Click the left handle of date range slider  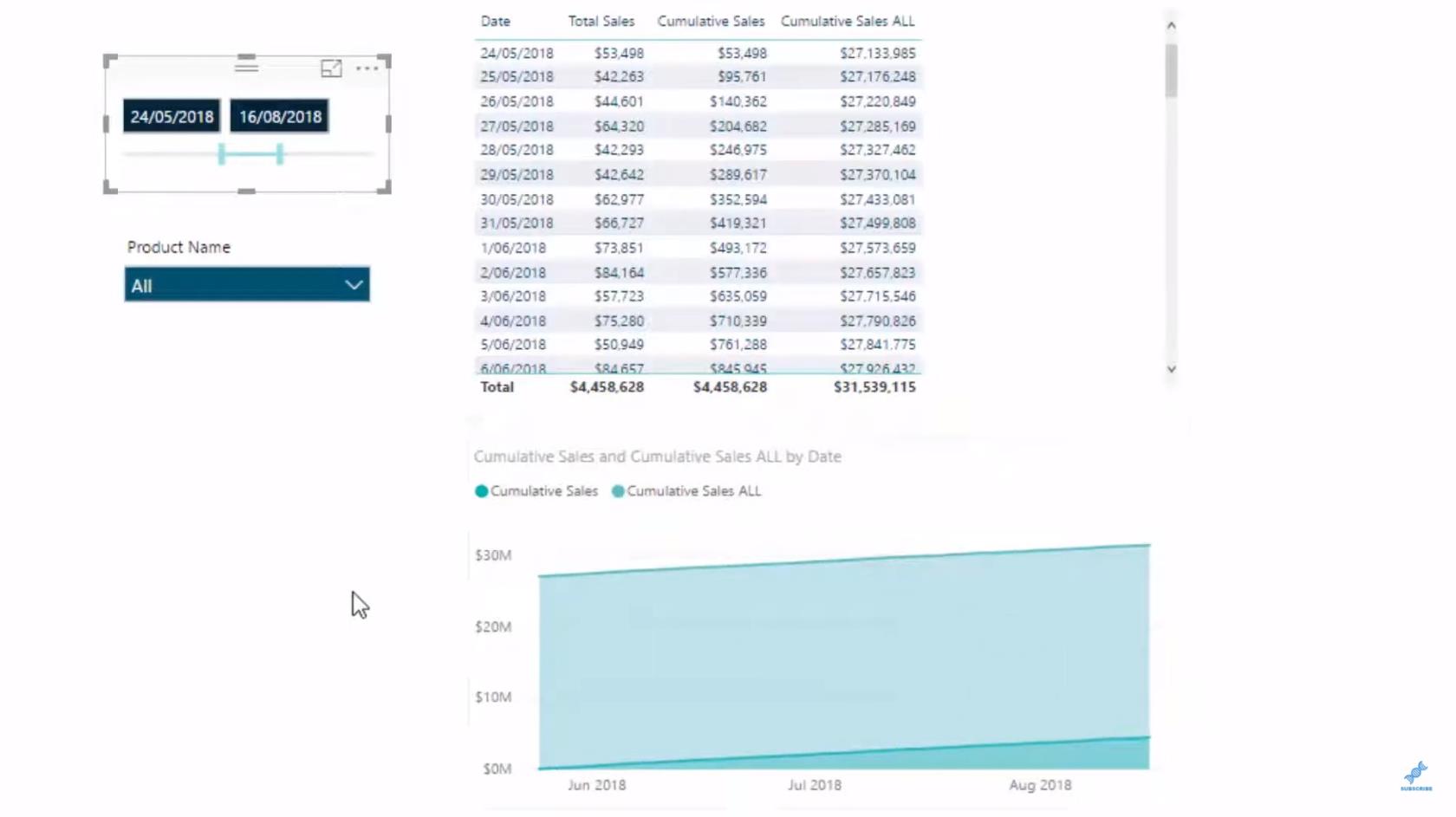coord(222,154)
